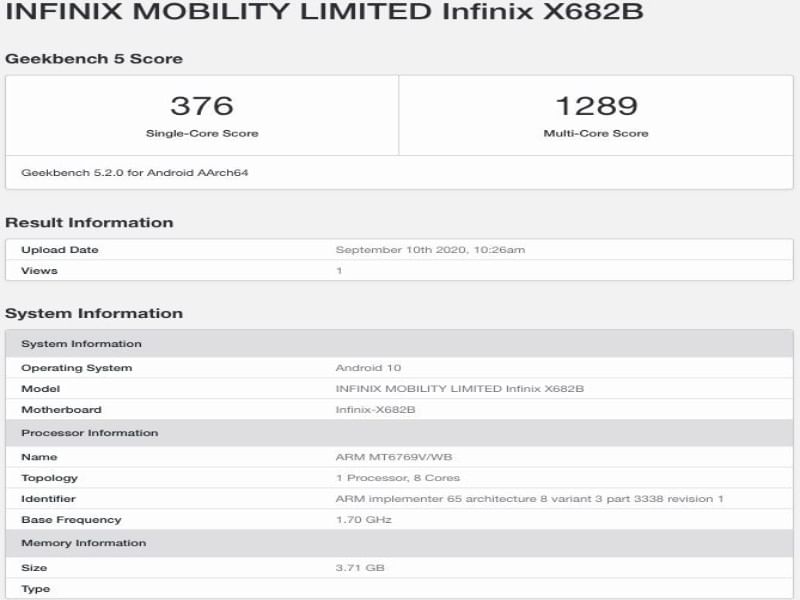The height and width of the screenshot is (600, 800).
Task: Click 'Geekbench 5.2.0 for Android AArch64' text
Action: (135, 172)
